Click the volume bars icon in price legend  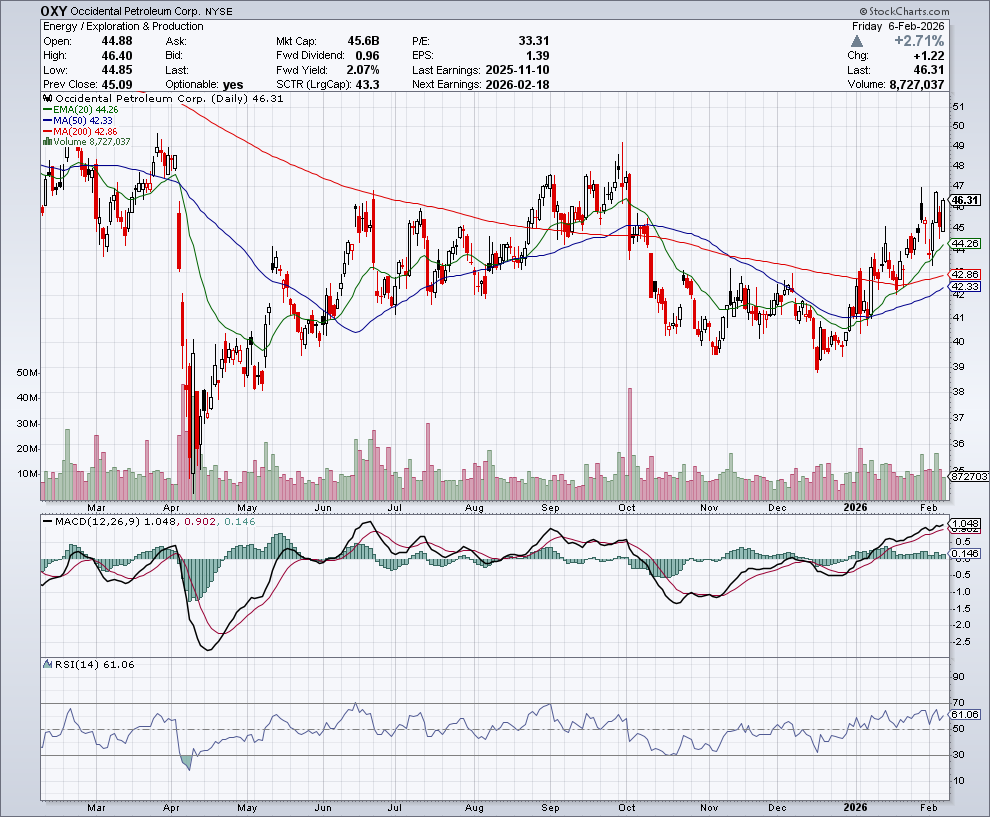coord(47,142)
